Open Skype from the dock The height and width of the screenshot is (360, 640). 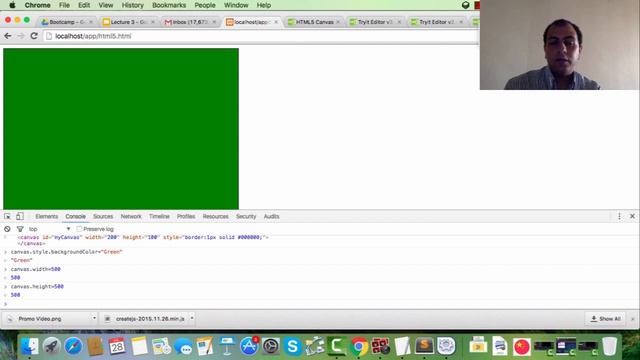pos(293,347)
